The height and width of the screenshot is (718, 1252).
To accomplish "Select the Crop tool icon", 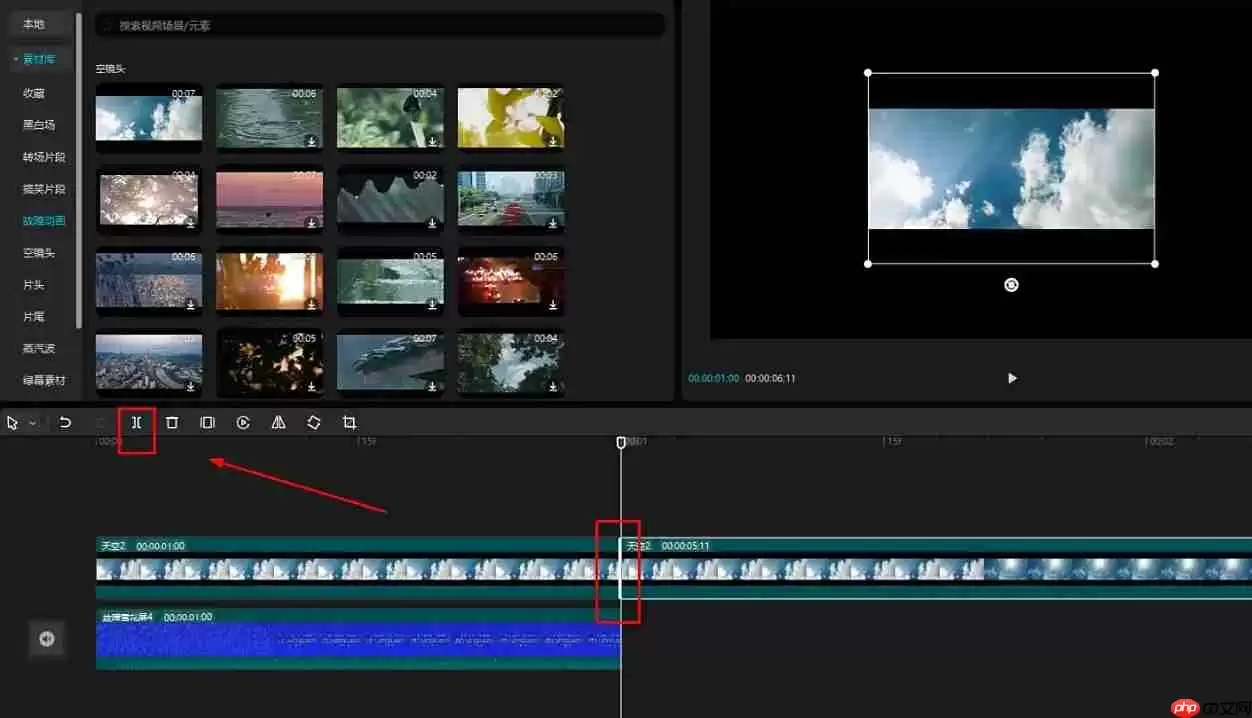I will click(x=349, y=422).
